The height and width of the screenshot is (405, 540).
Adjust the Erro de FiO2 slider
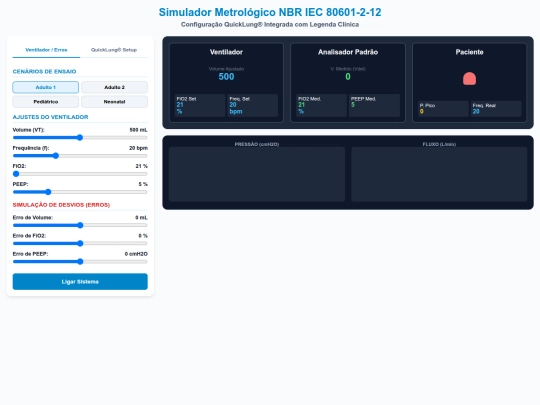[80, 243]
